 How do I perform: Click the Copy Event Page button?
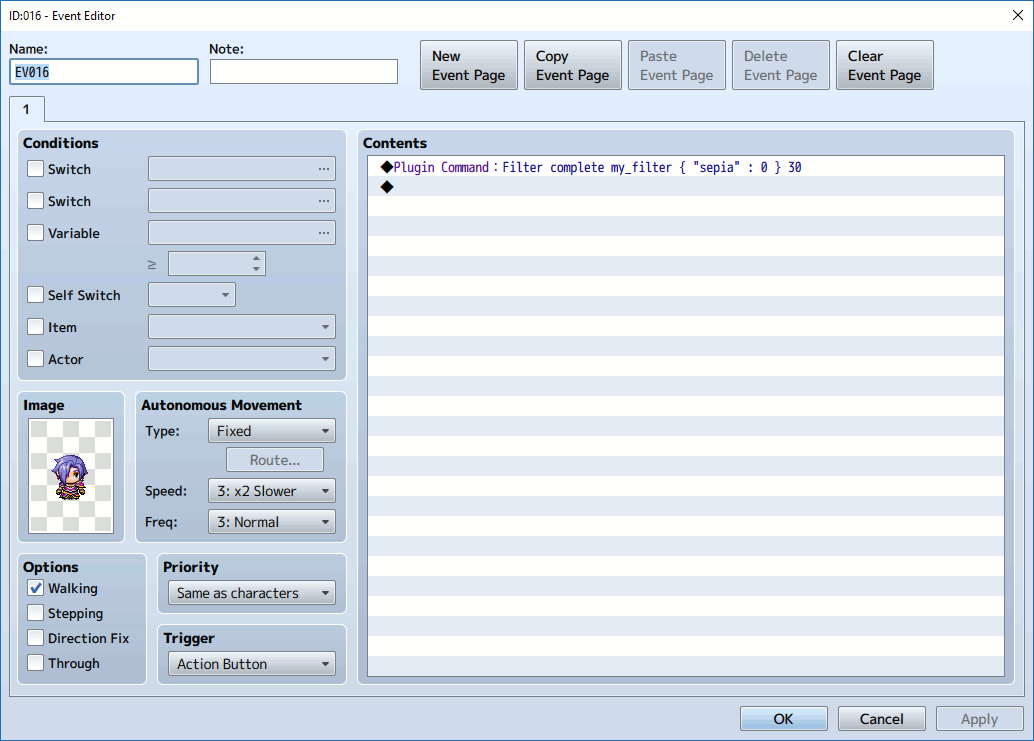572,65
